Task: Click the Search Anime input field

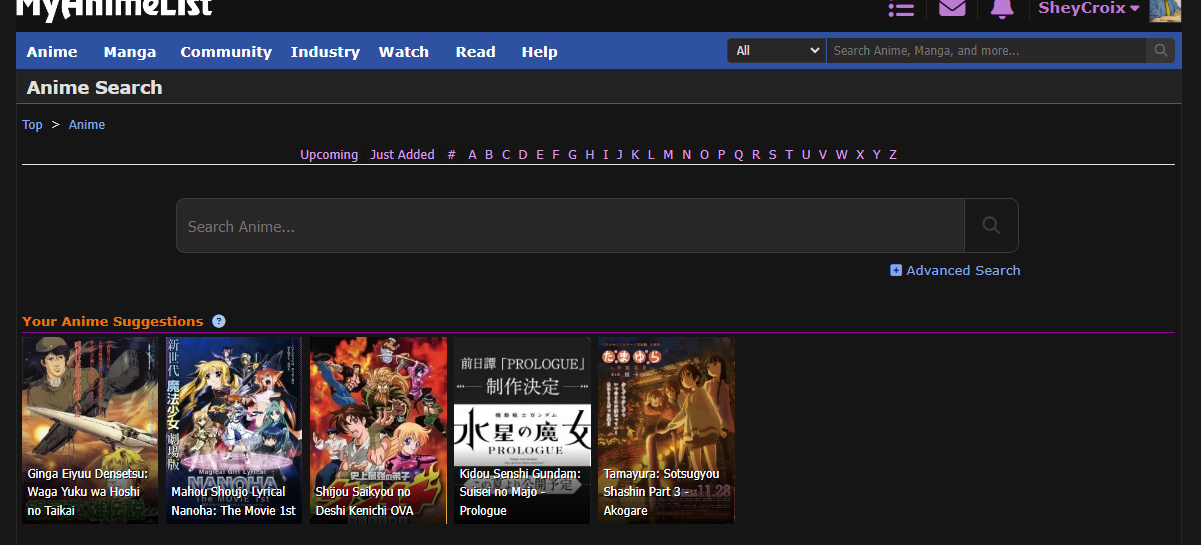Action: [570, 226]
